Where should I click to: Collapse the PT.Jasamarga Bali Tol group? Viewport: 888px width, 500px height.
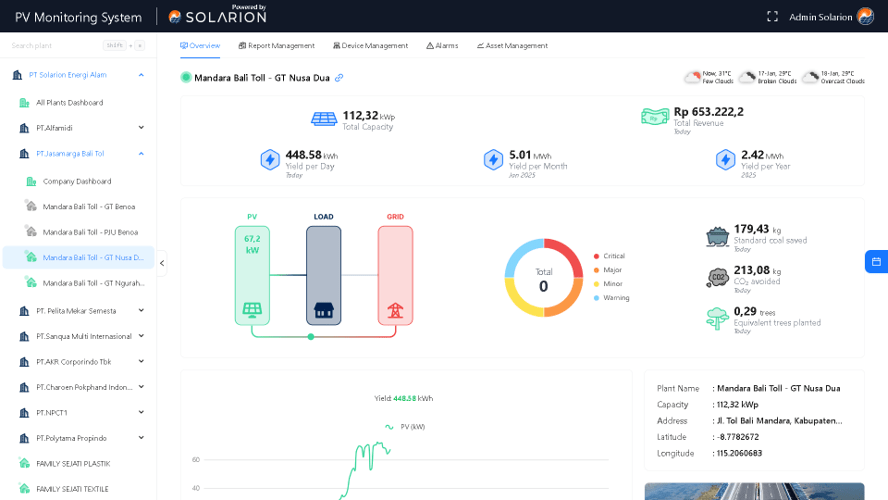click(141, 153)
